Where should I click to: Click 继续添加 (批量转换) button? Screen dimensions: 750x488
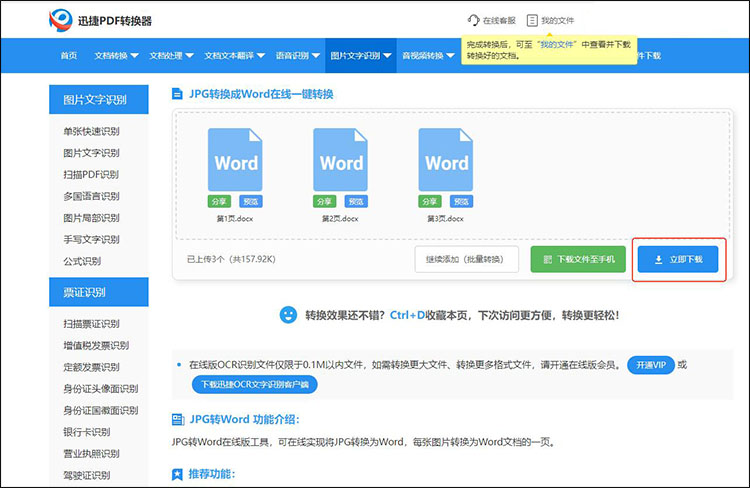pyautogui.click(x=466, y=259)
